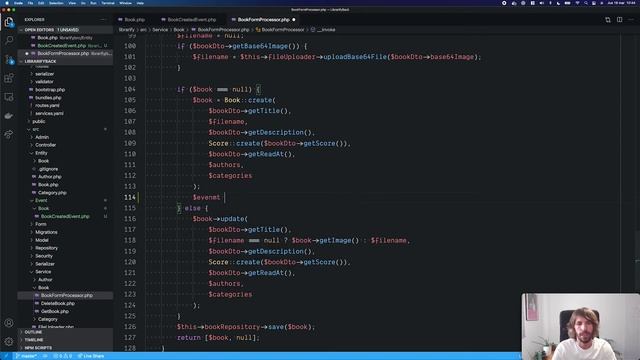Open editor More Actions ellipsis
The height and width of the screenshot is (360, 640).
(x=631, y=20)
